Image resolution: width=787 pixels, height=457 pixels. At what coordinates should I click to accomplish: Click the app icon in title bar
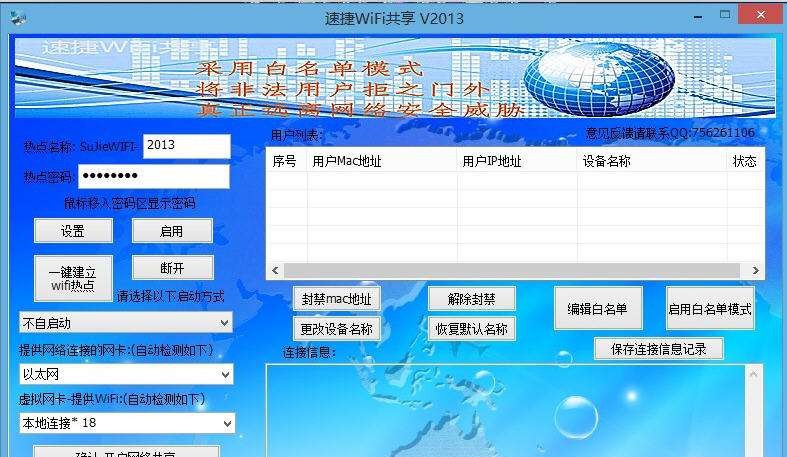tap(18, 18)
